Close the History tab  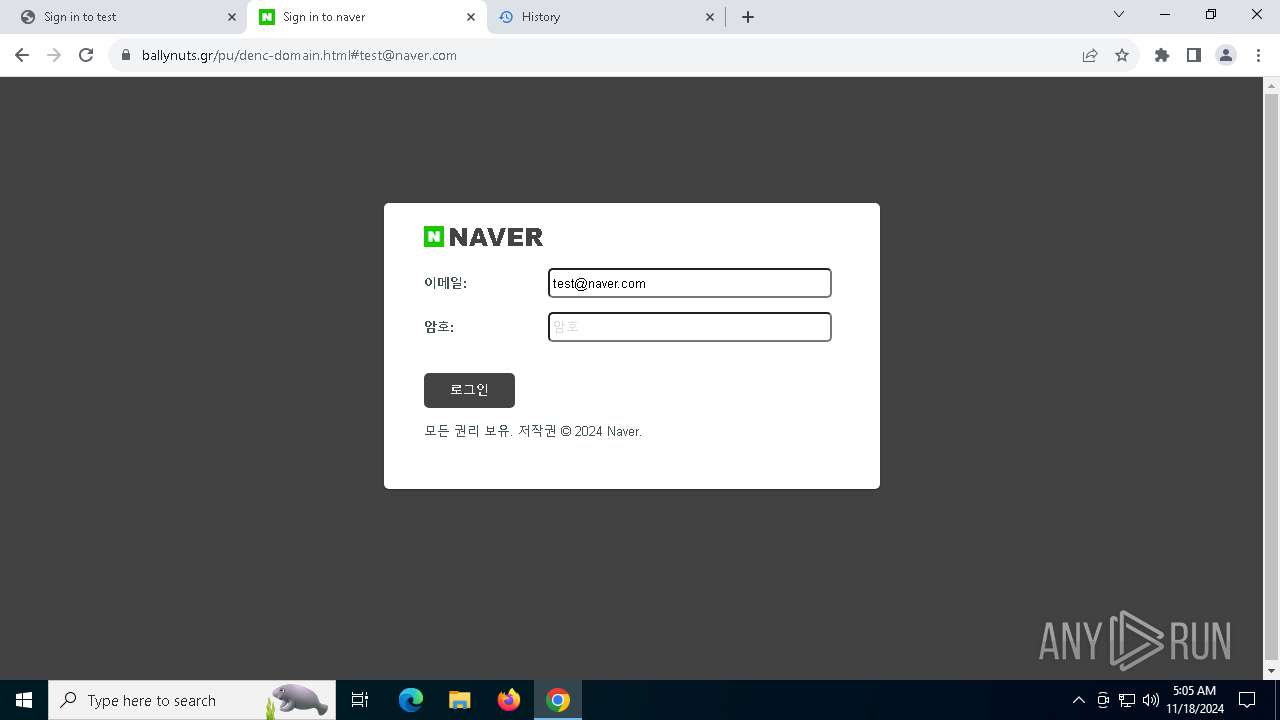tap(710, 17)
